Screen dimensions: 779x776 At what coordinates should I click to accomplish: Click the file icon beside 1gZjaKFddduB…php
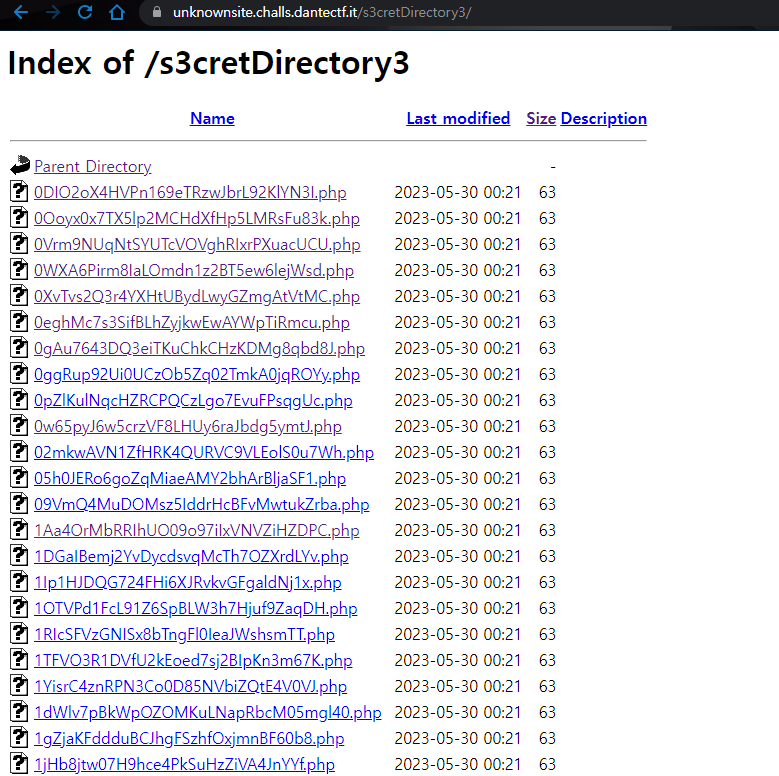pyautogui.click(x=19, y=737)
